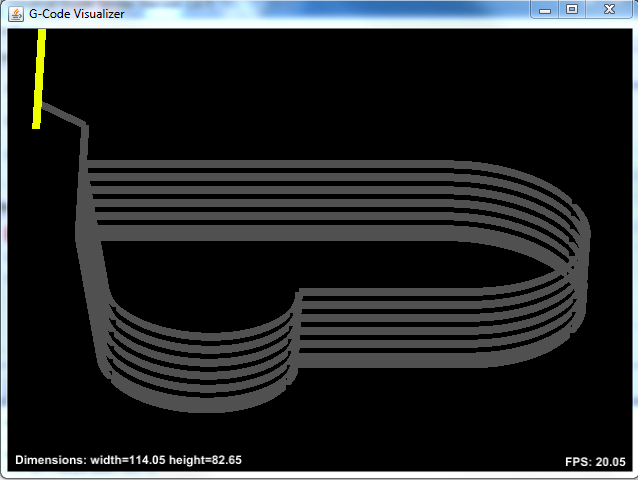Click the "FPS: 20.05" counter
This screenshot has width=638, height=480.
pyautogui.click(x=595, y=462)
